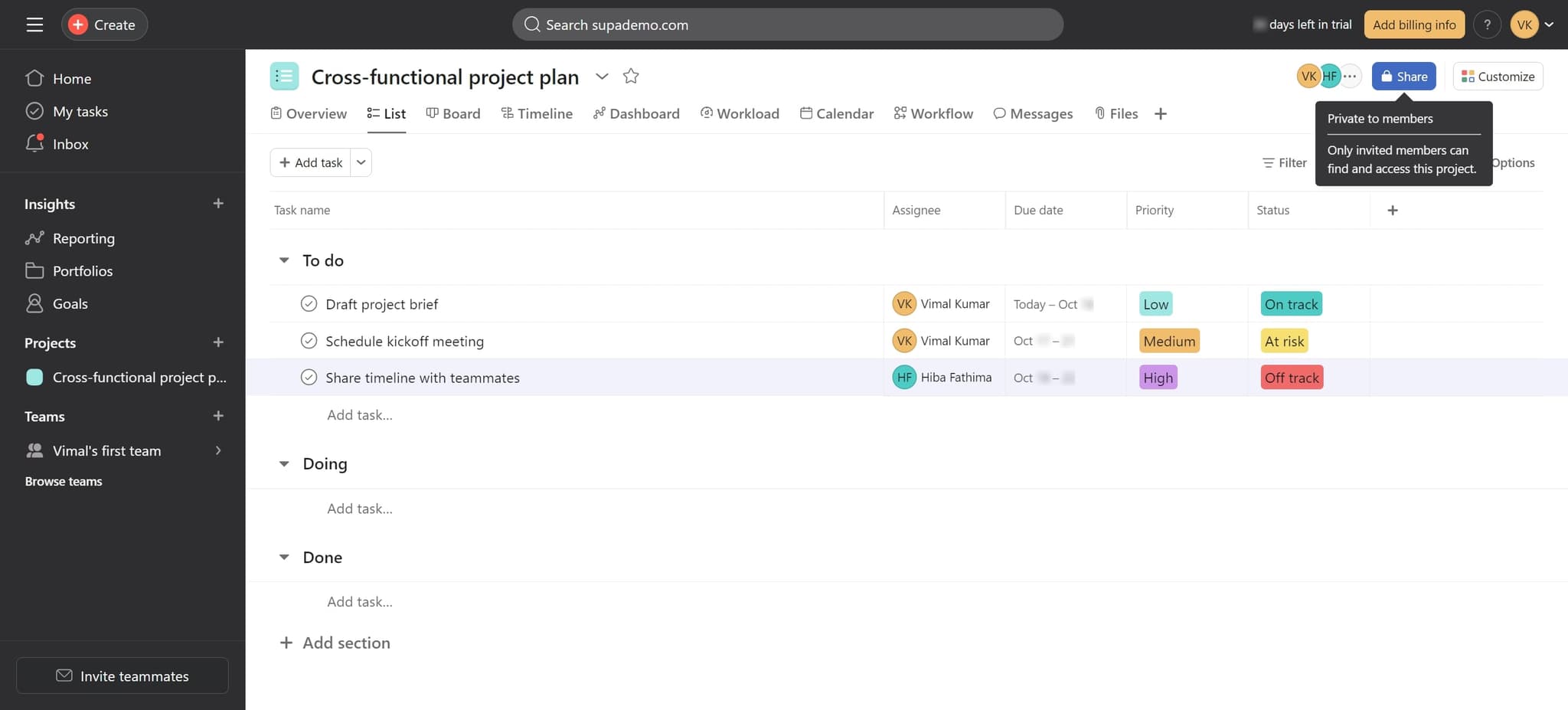Click the Invite teammates button
The height and width of the screenshot is (710, 1568).
(x=122, y=676)
